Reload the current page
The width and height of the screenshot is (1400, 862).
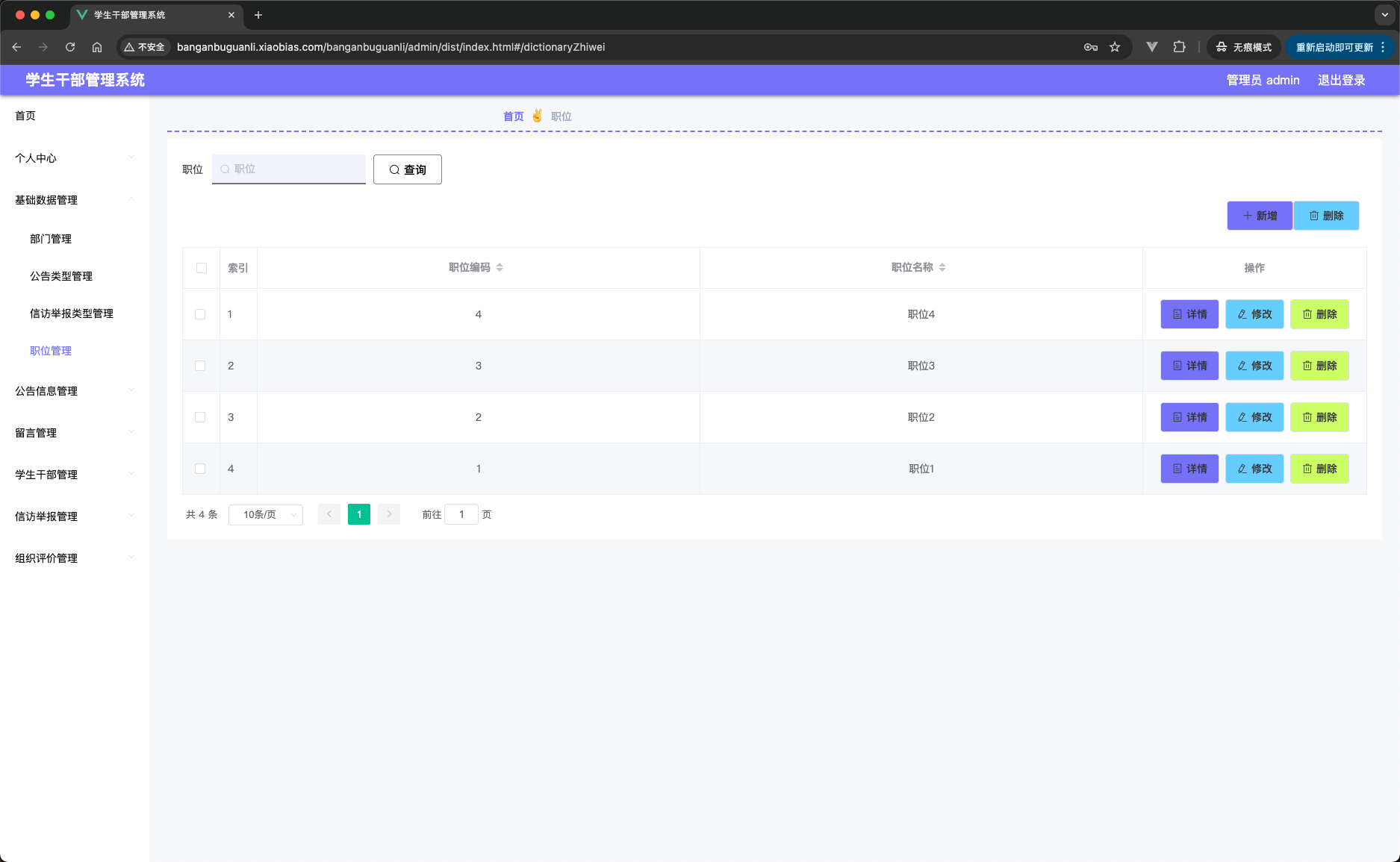(70, 47)
